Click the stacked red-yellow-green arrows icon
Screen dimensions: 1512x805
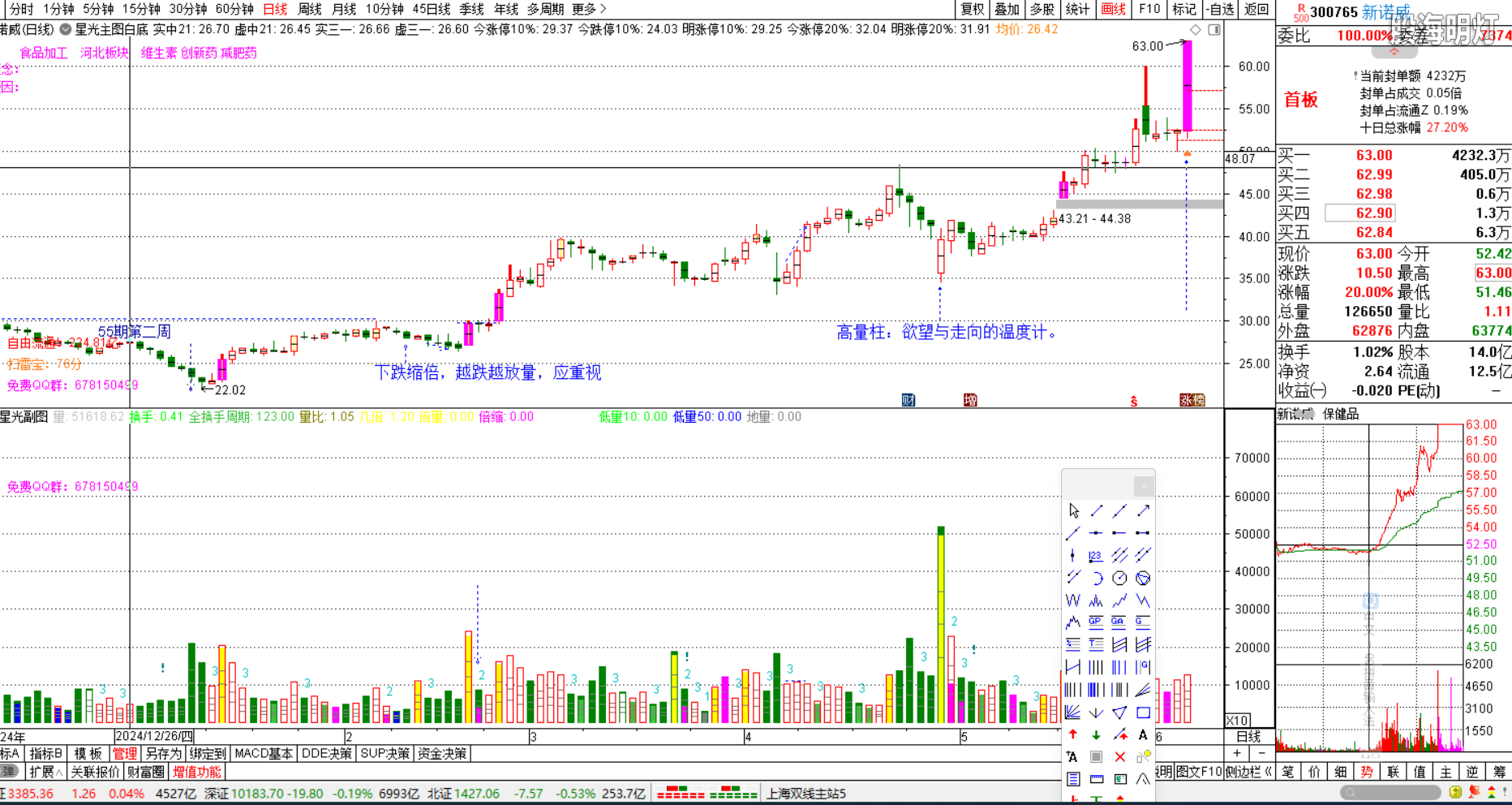click(x=1492, y=792)
